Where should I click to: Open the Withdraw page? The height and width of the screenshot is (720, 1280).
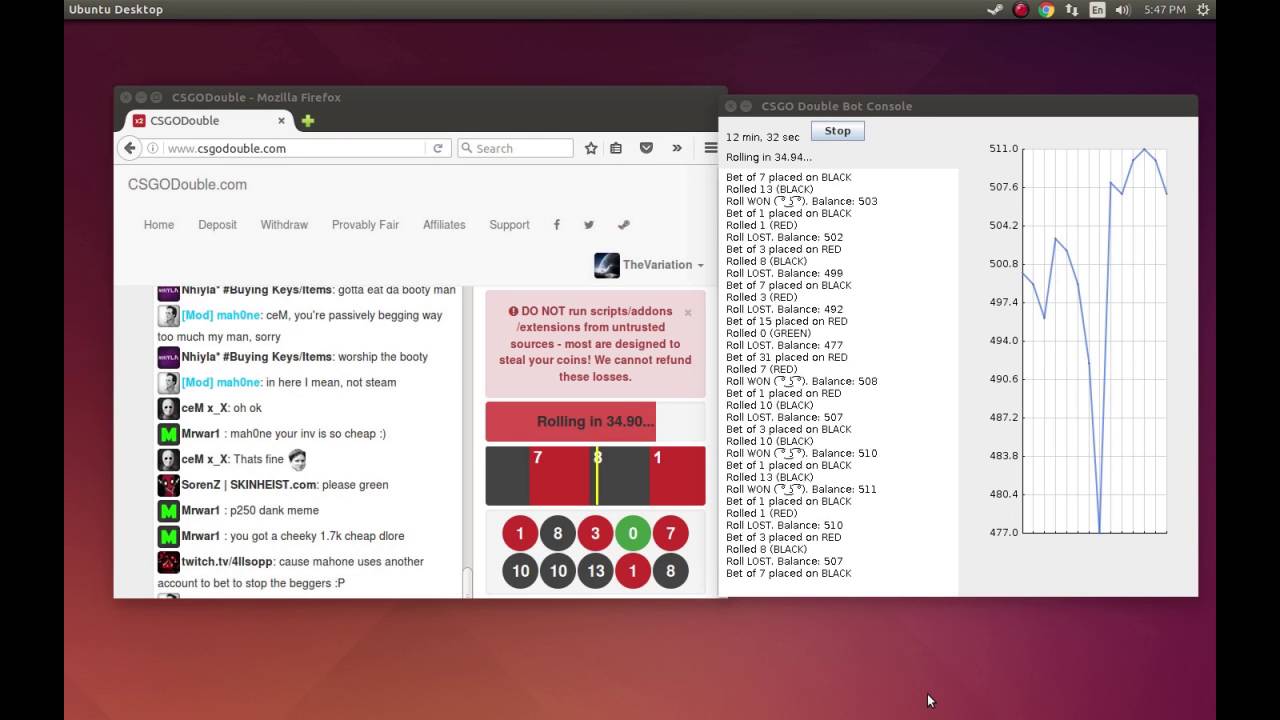(x=284, y=225)
